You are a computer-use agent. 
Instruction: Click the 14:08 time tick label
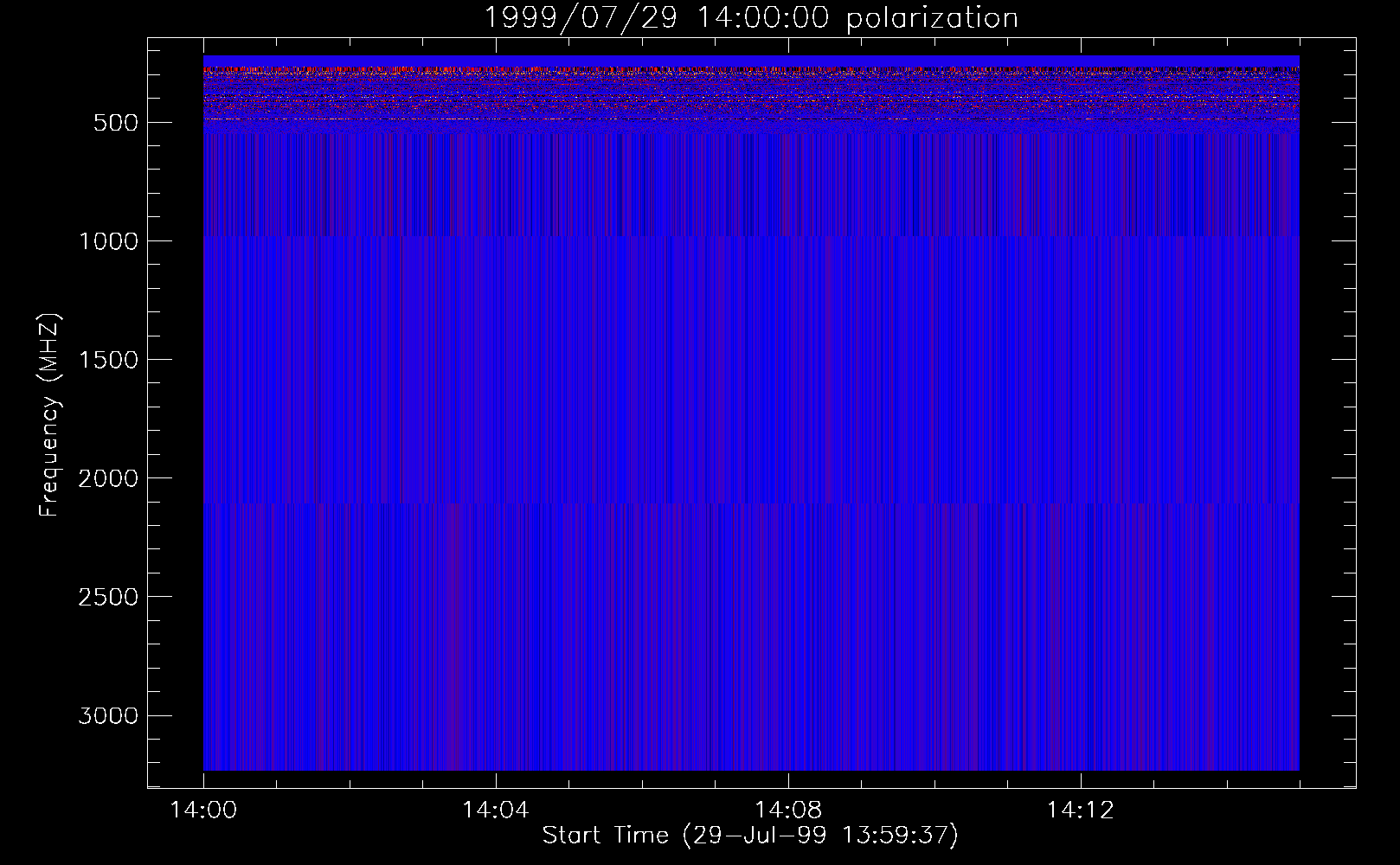pos(787,811)
